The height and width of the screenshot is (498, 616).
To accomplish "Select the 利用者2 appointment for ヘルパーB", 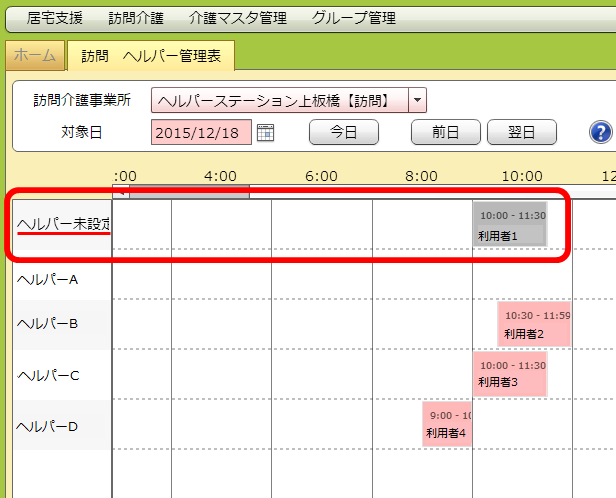I will pyautogui.click(x=534, y=324).
